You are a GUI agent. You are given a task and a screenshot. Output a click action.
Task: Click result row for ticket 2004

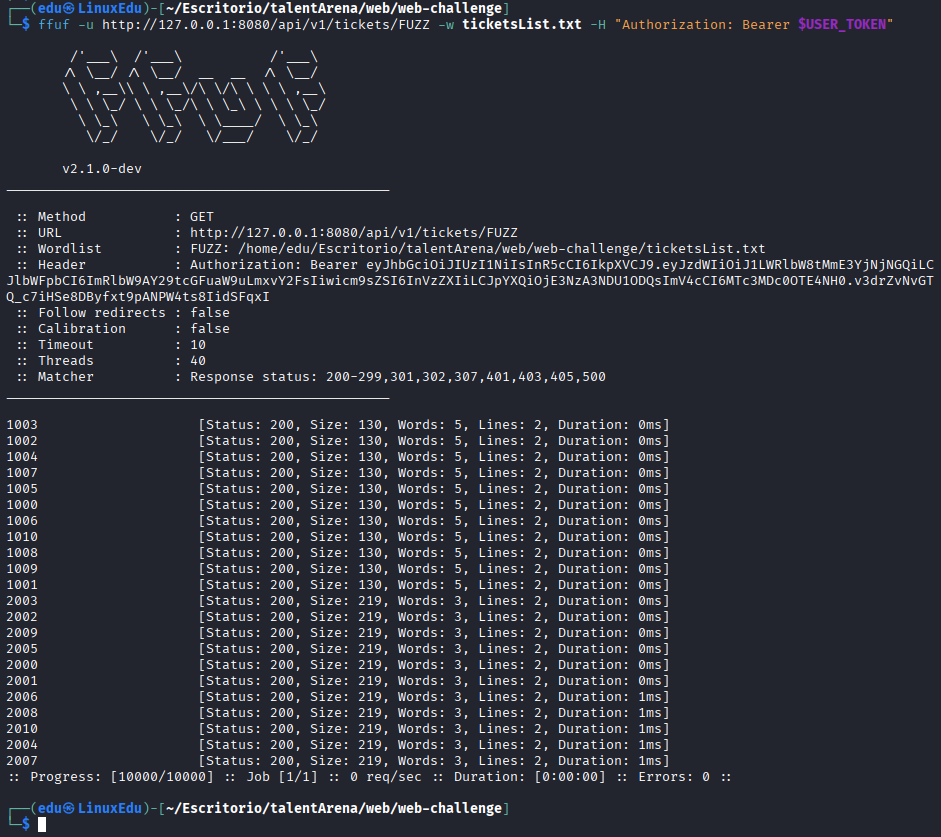(338, 745)
